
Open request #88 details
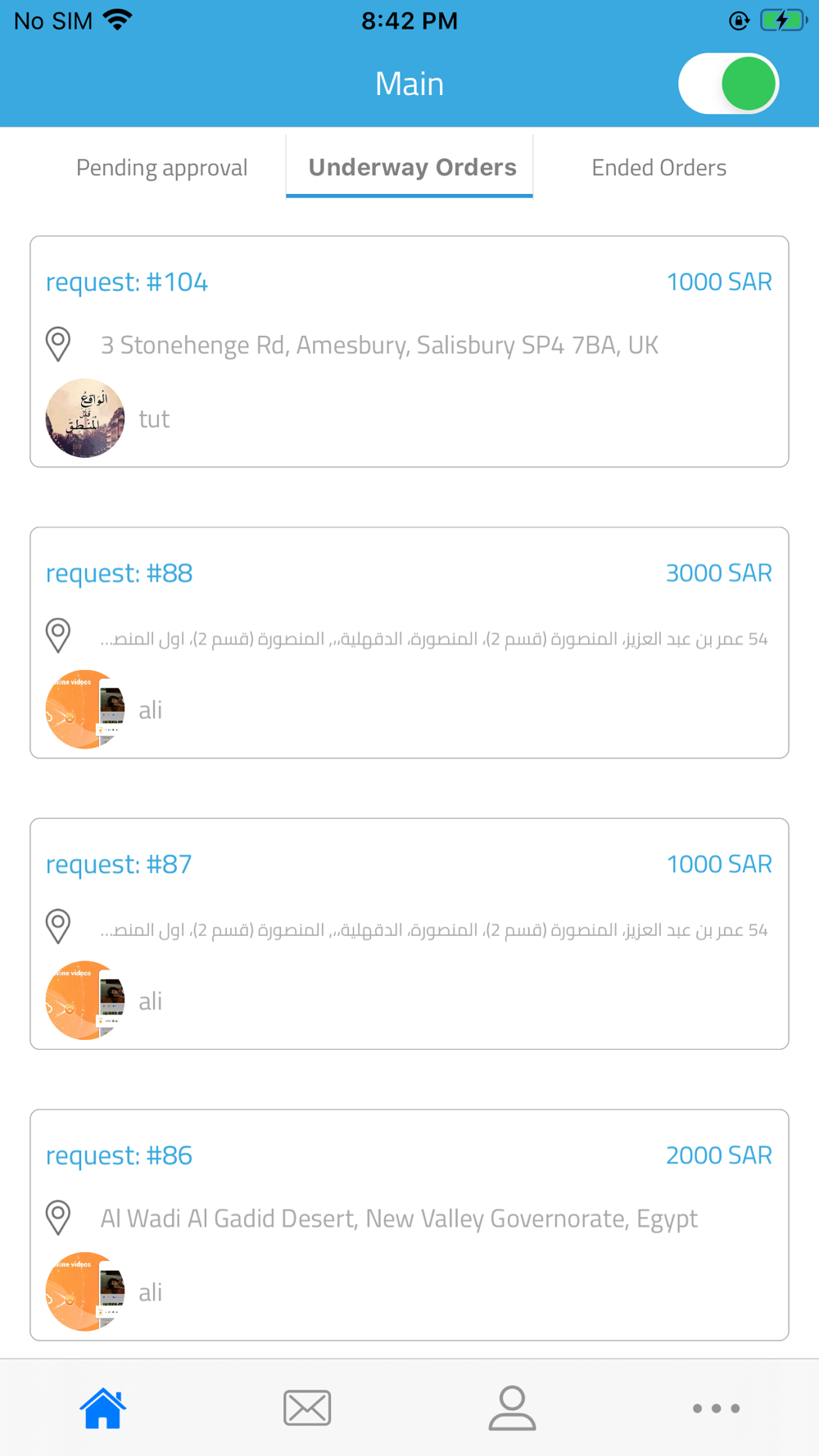[x=409, y=643]
